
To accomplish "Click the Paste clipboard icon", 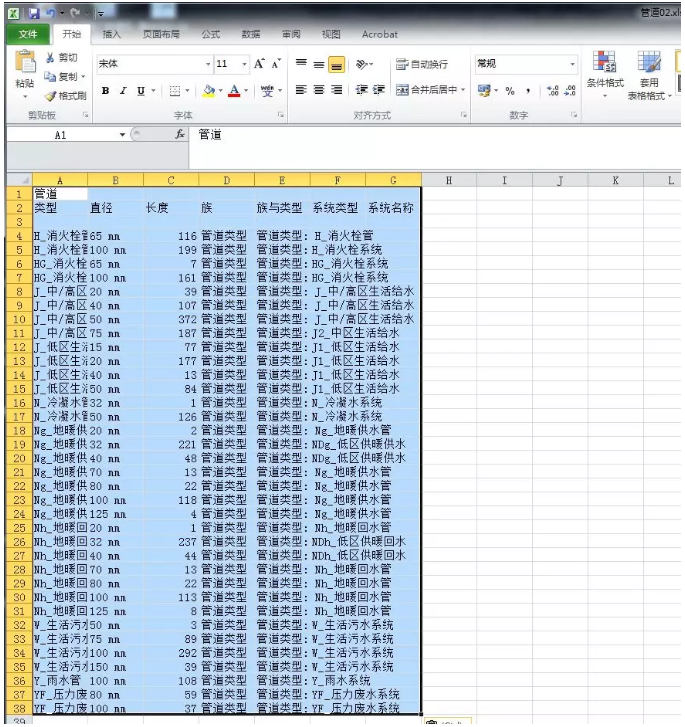I will point(25,62).
